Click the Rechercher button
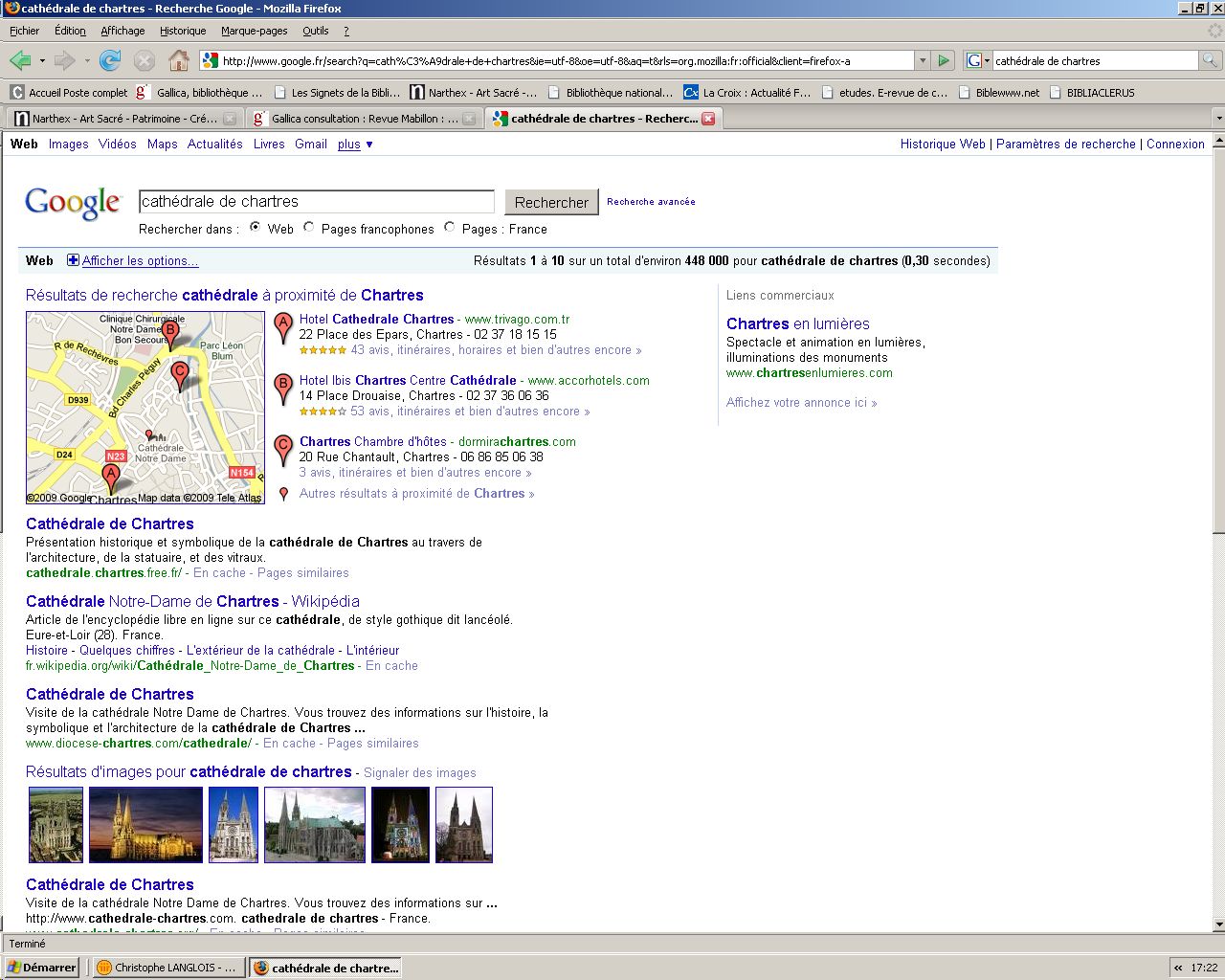This screenshot has width=1225, height=980. [x=551, y=202]
